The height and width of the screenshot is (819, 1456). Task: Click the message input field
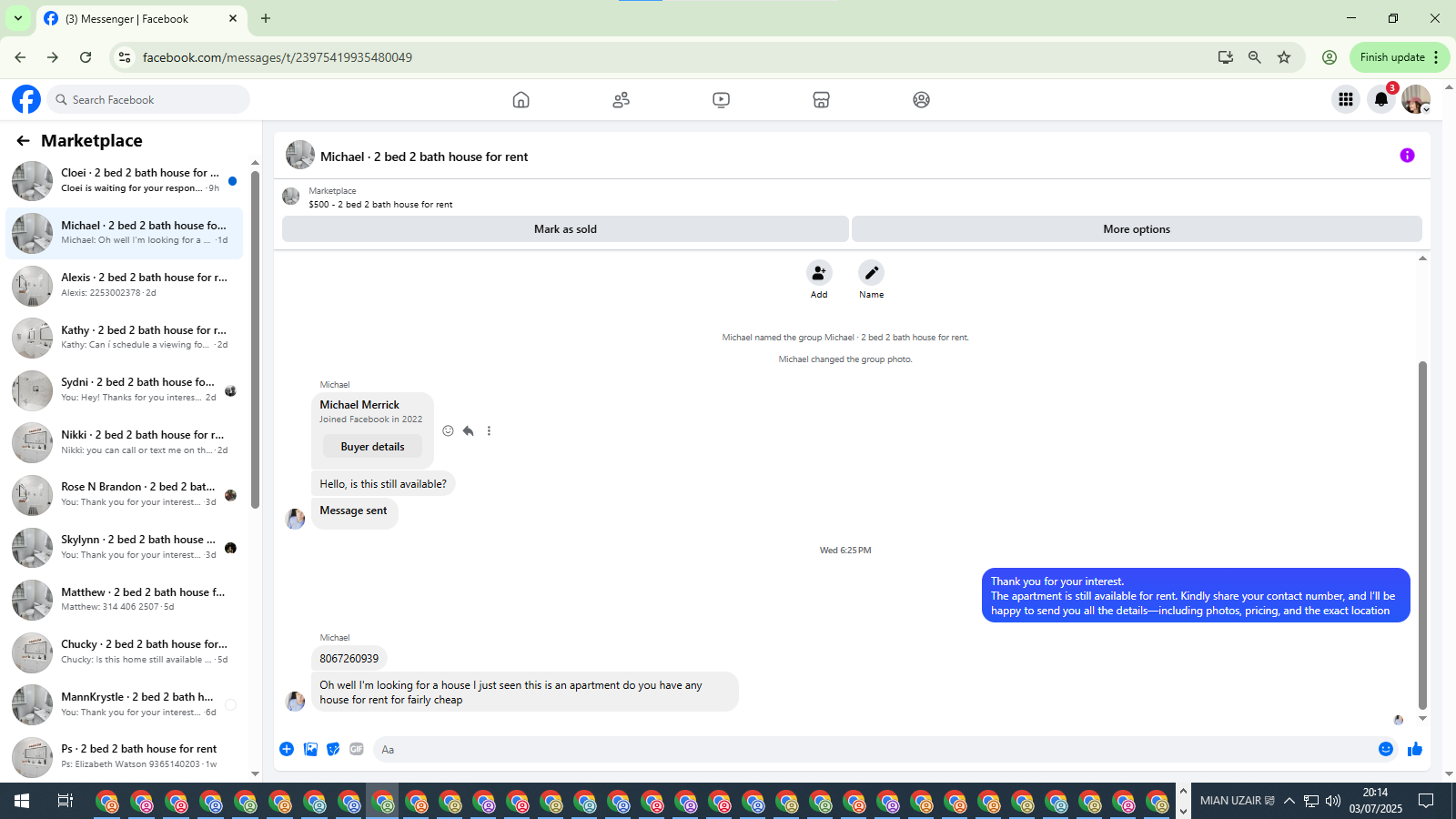[x=874, y=750]
